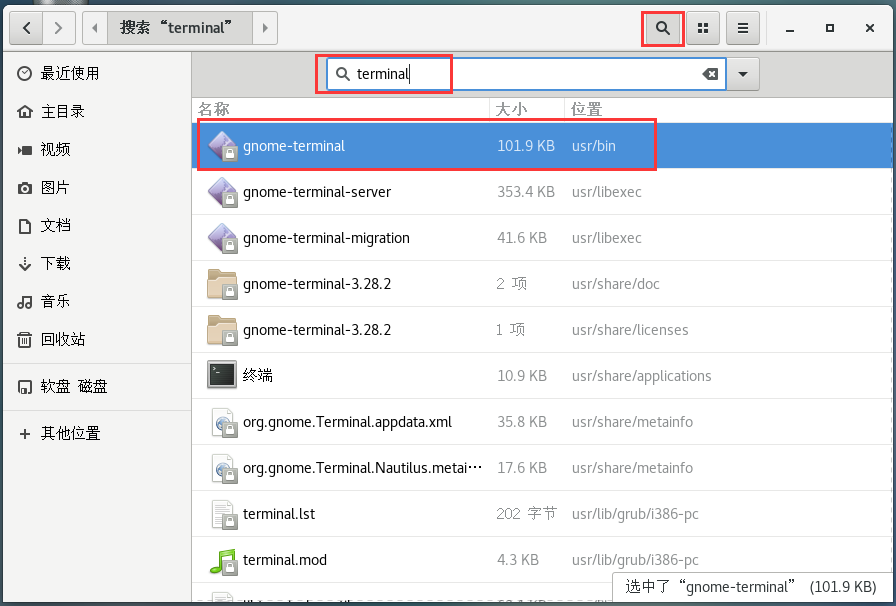Open the hamburger menu button

click(x=743, y=28)
